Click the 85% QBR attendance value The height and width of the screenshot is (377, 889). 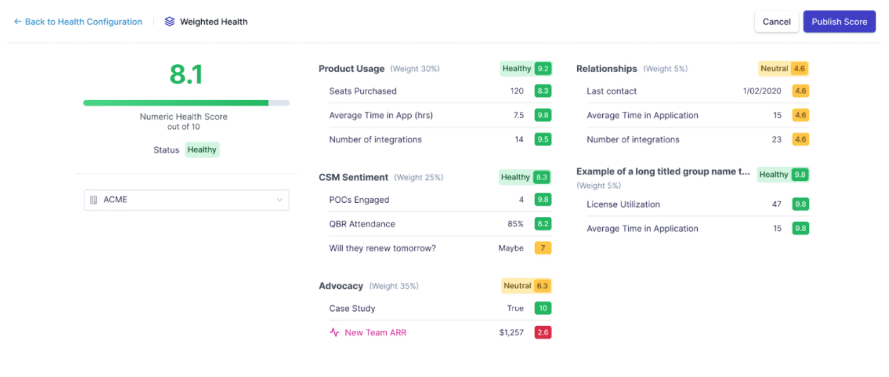pyautogui.click(x=515, y=224)
